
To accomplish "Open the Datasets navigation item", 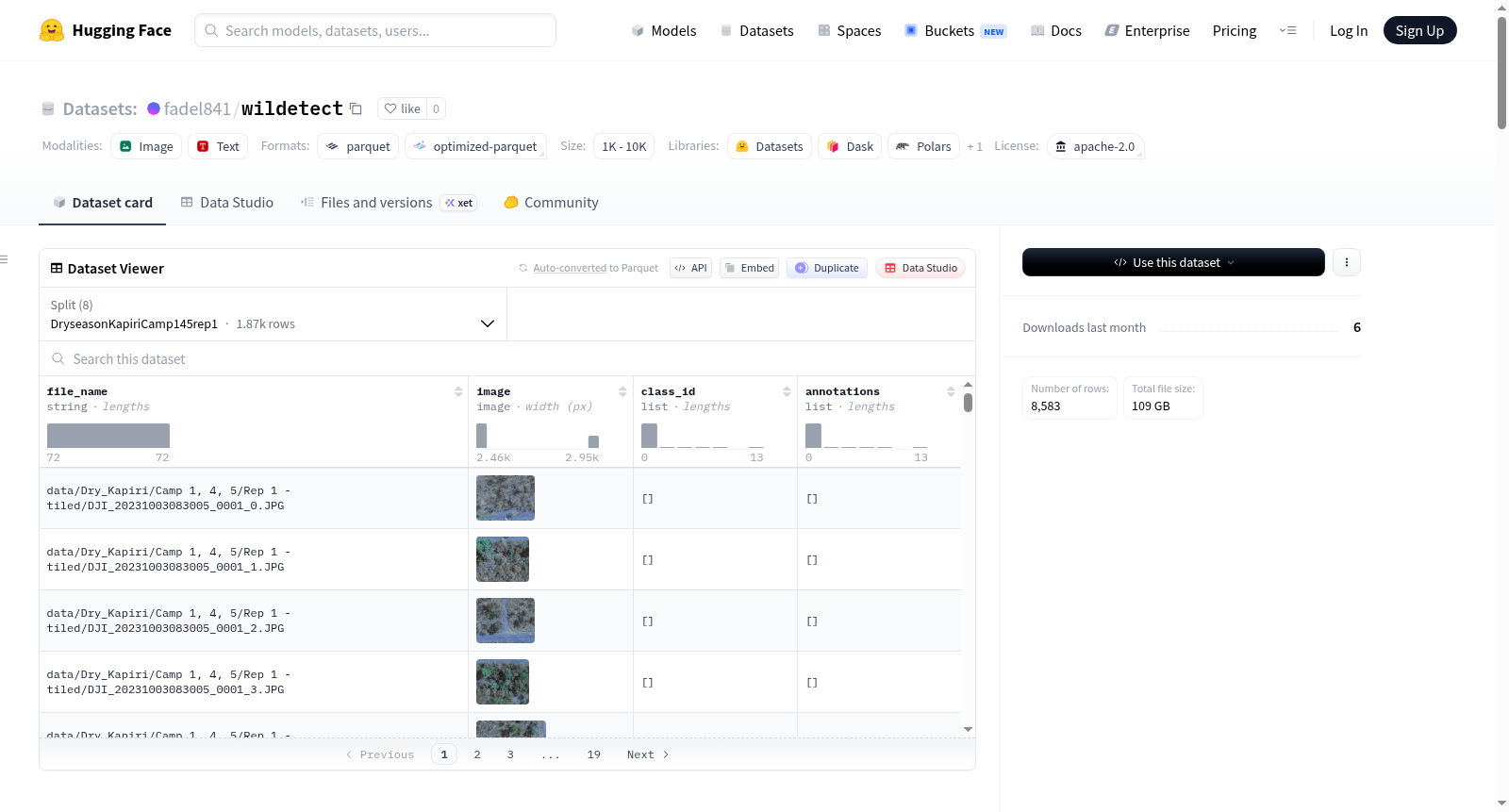I will (757, 30).
